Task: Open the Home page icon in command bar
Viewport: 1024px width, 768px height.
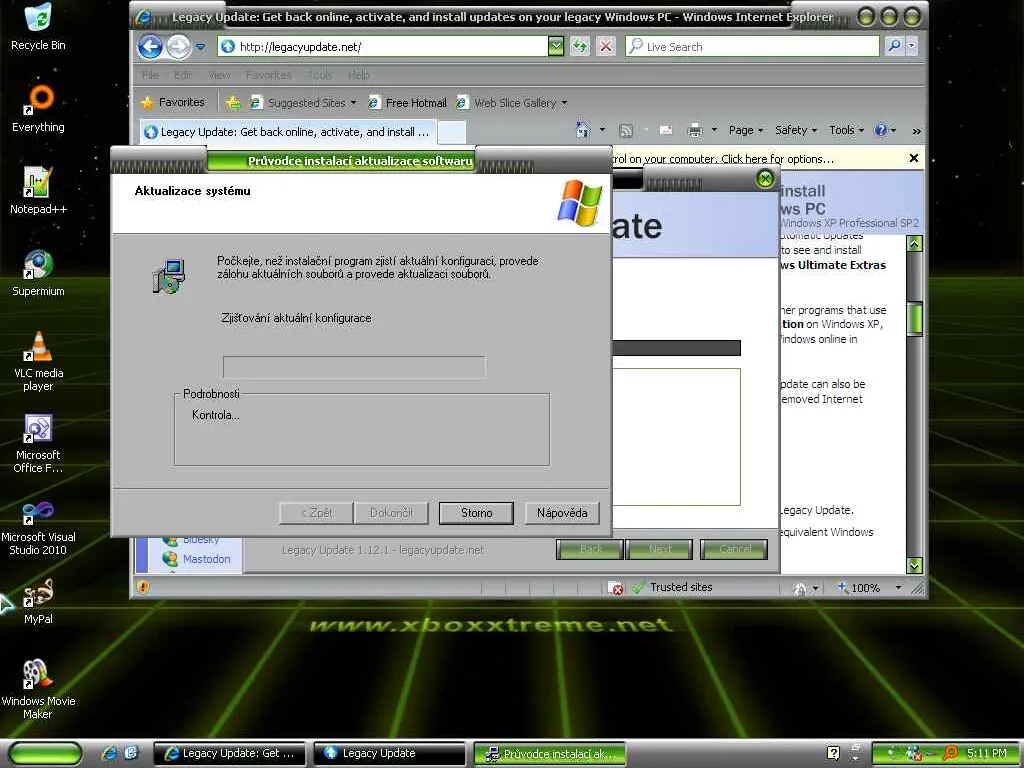Action: pos(583,130)
